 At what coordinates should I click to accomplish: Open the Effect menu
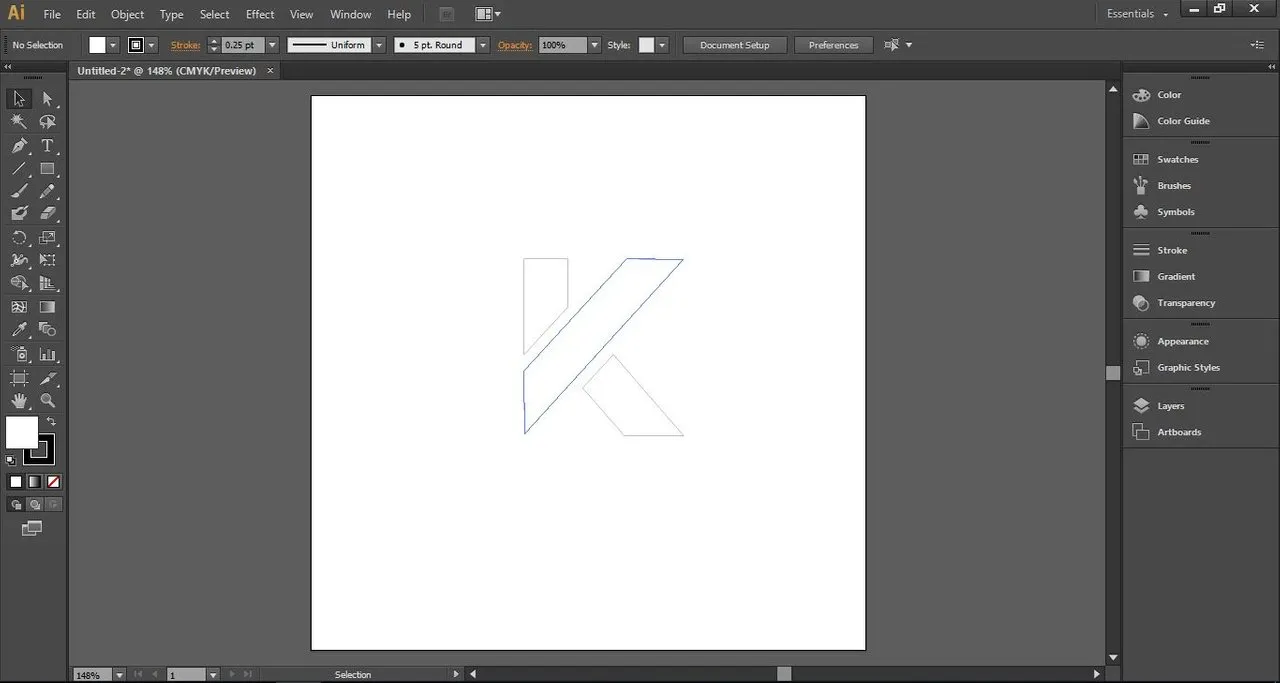[x=260, y=14]
